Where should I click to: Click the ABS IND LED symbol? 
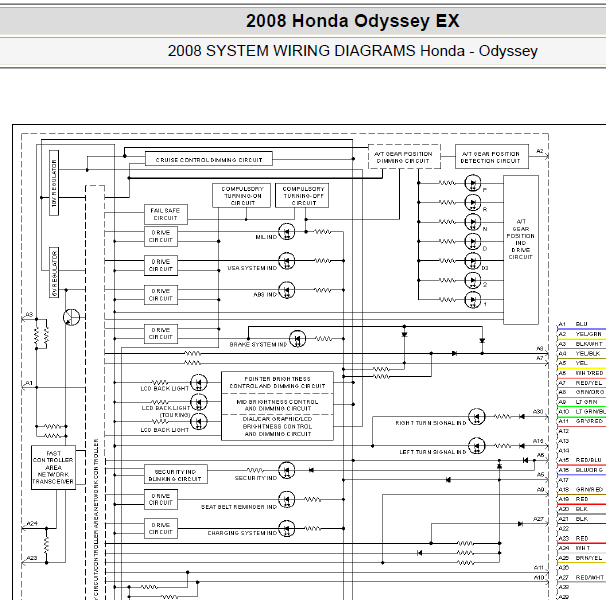point(286,290)
